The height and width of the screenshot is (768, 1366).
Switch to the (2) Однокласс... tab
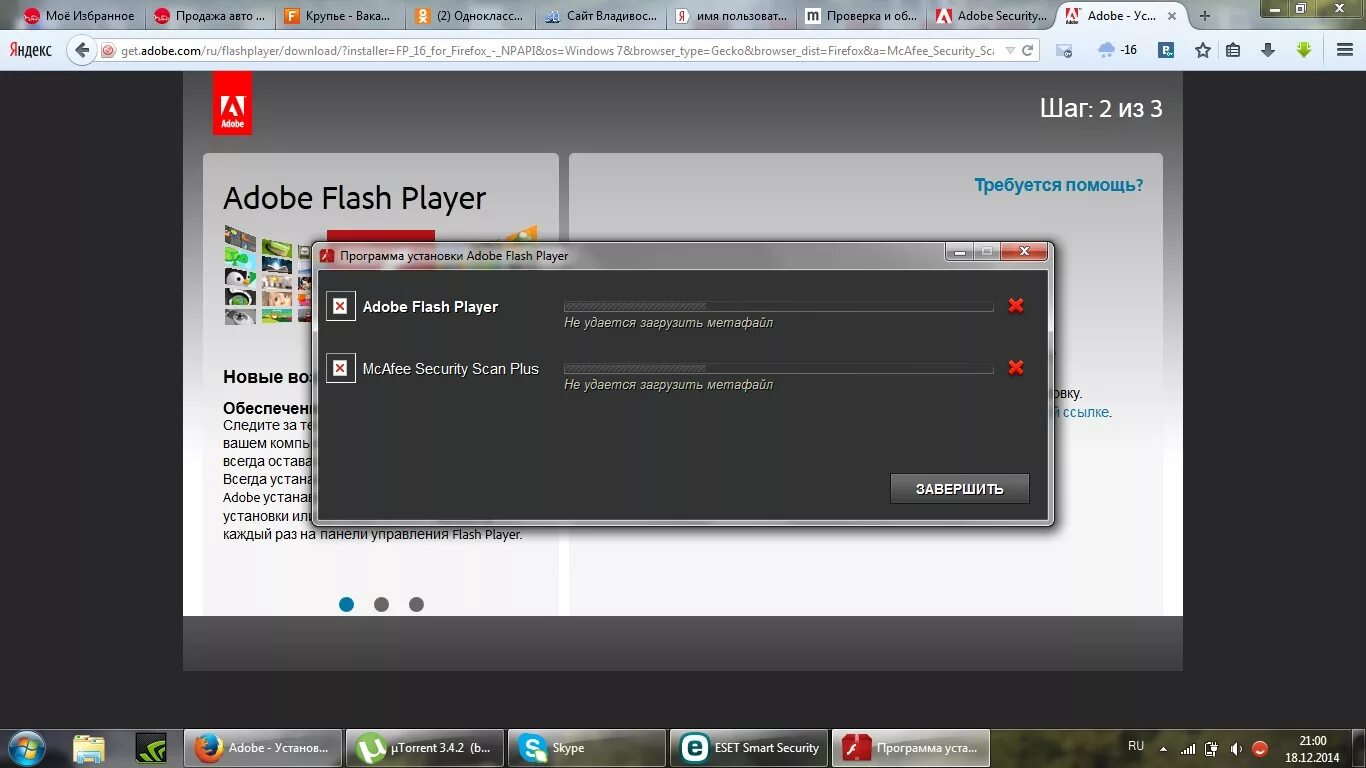click(x=471, y=16)
